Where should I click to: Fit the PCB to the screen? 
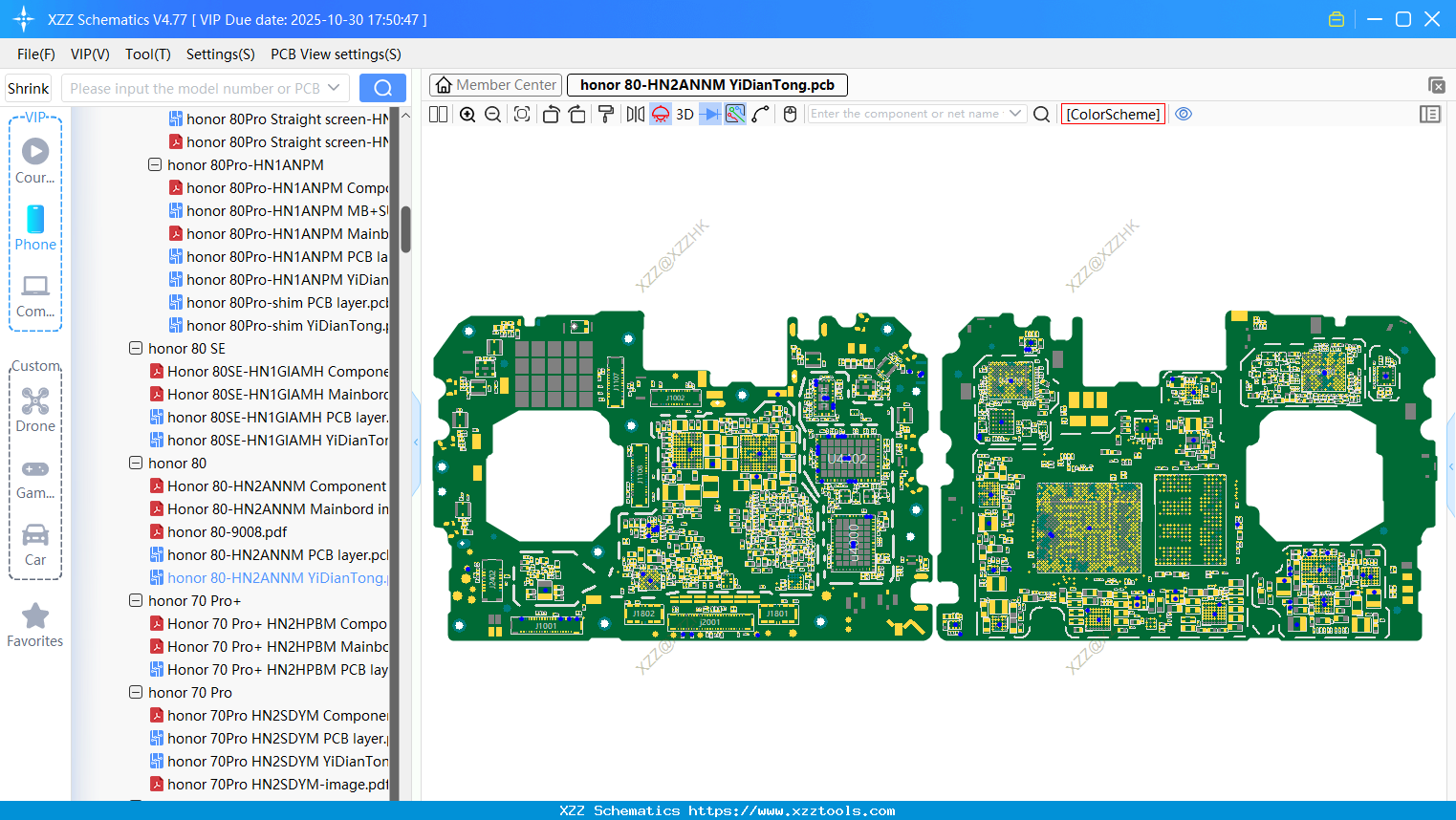pyautogui.click(x=522, y=115)
